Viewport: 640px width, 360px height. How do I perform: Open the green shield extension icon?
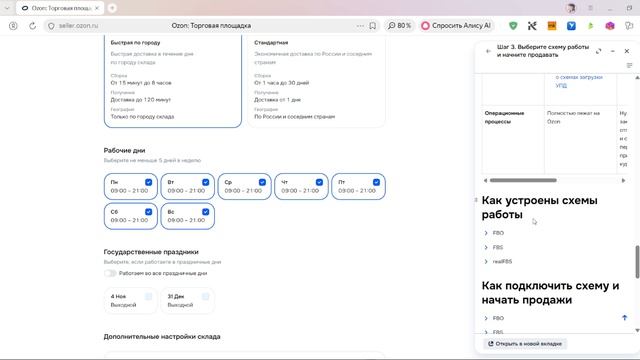point(513,26)
